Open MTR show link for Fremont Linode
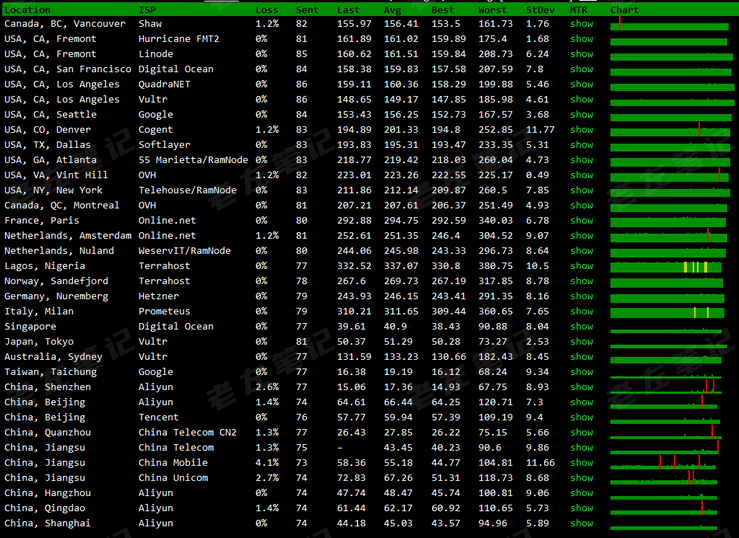 point(581,54)
